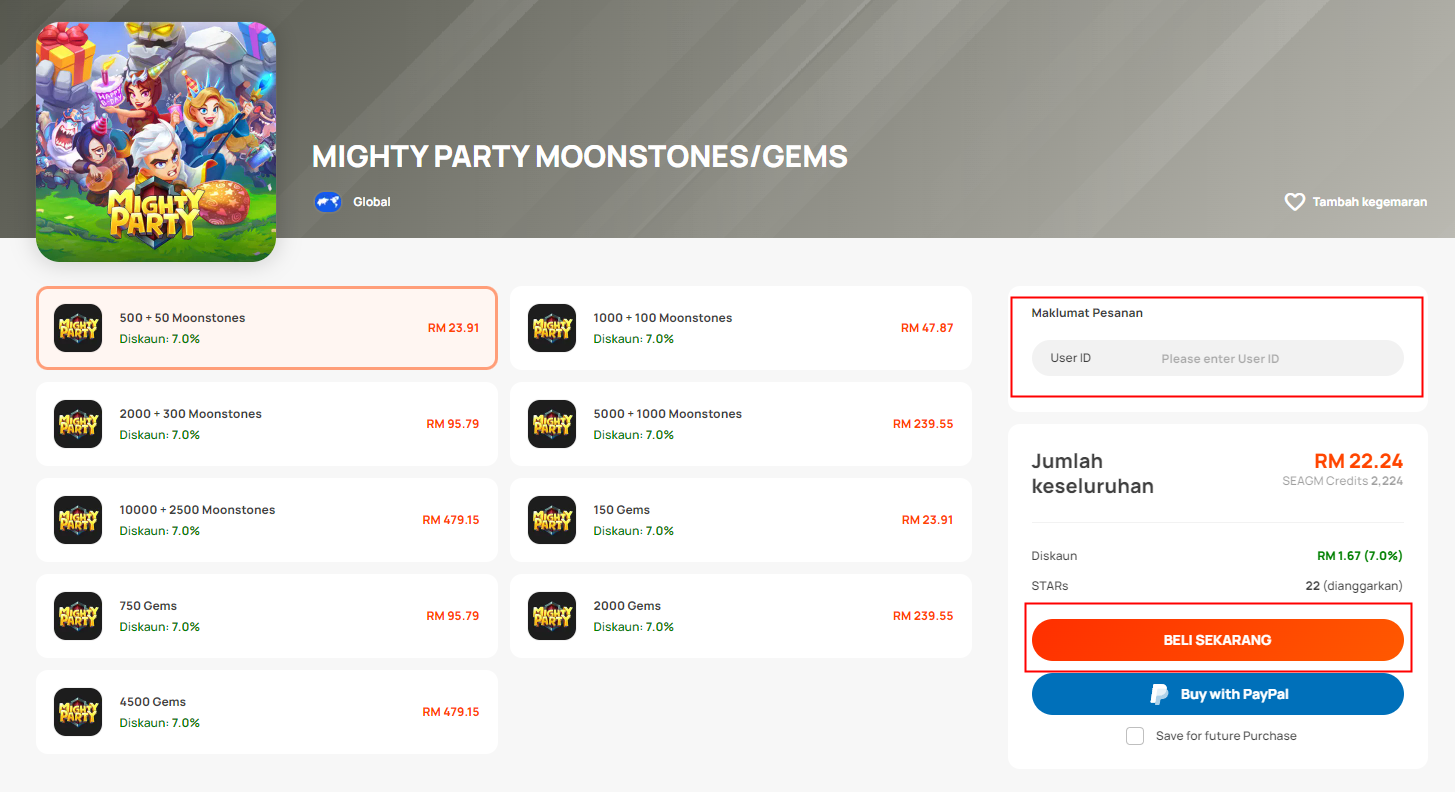Click the Global region globe icon
The width and height of the screenshot is (1455, 792).
pos(328,202)
